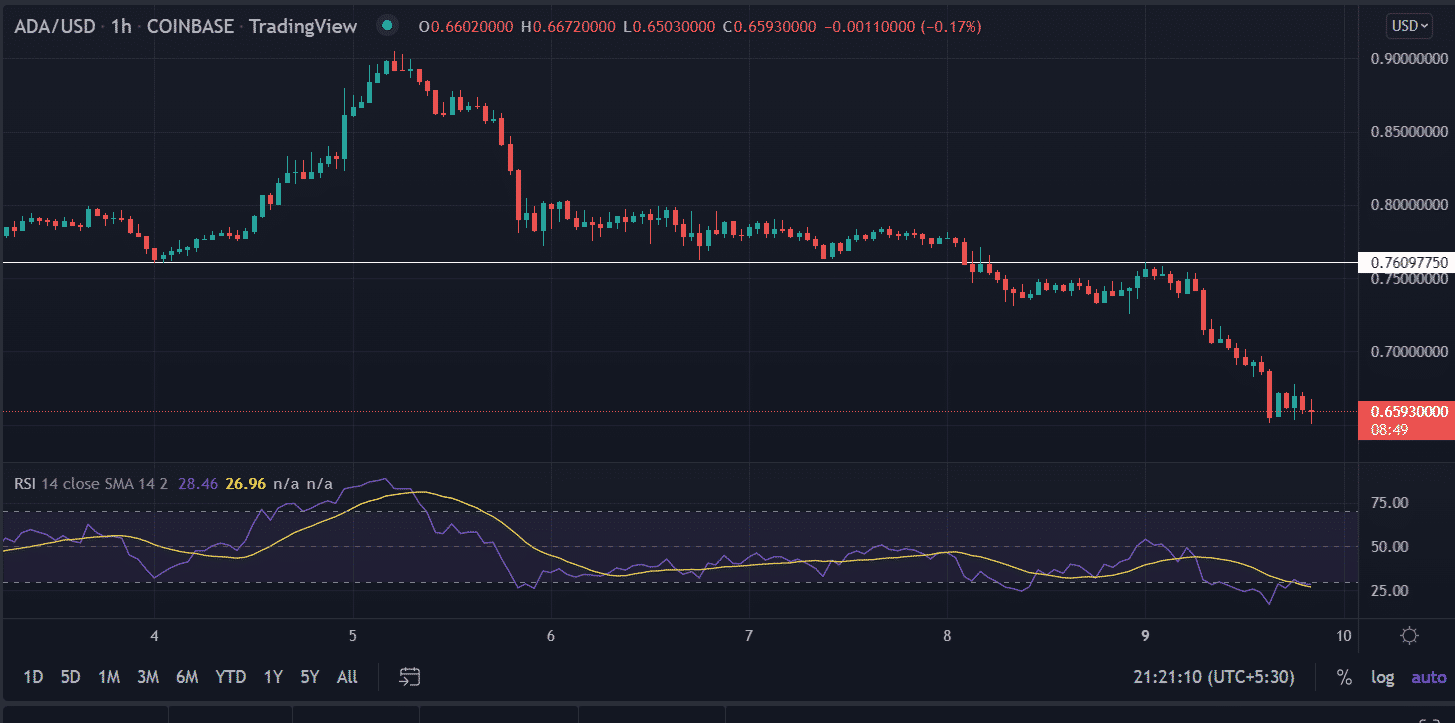Click the RSI indicator legend label
The height and width of the screenshot is (723, 1455).
[x=25, y=484]
